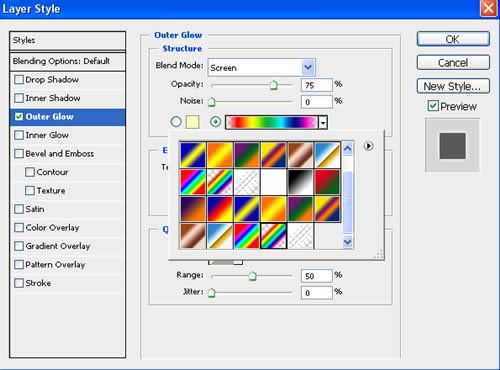The image size is (500, 370).
Task: Open the Gradient Overlay settings
Action: (x=58, y=246)
